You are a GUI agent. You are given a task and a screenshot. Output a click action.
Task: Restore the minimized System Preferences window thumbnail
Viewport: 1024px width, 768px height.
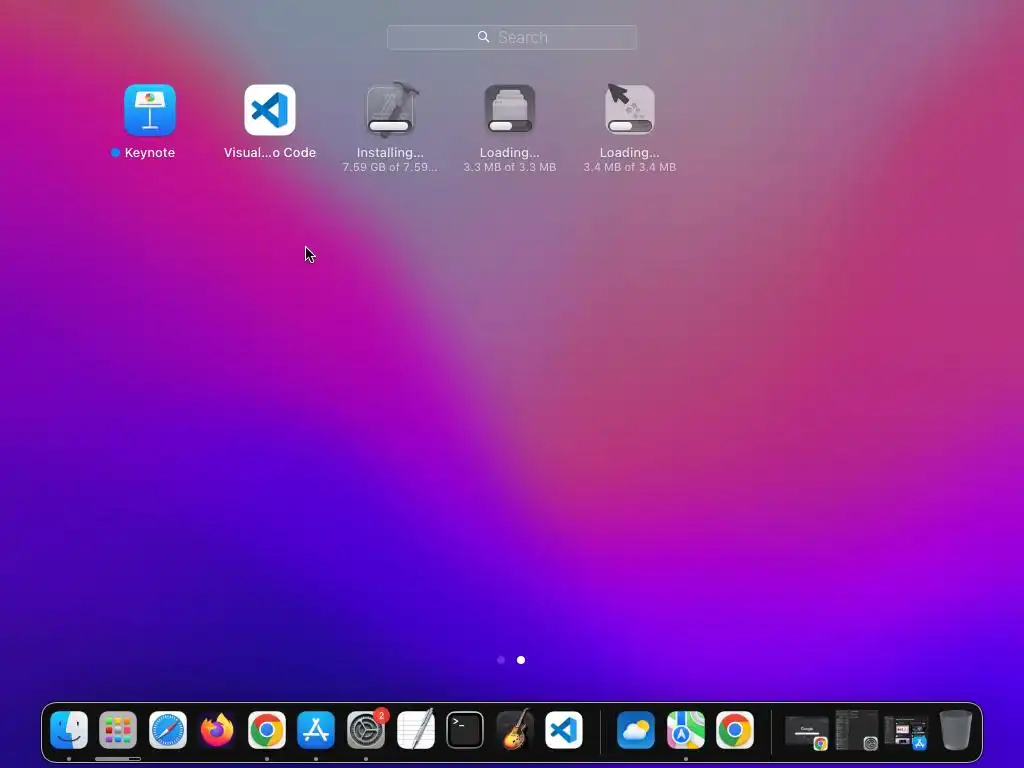pos(857,729)
